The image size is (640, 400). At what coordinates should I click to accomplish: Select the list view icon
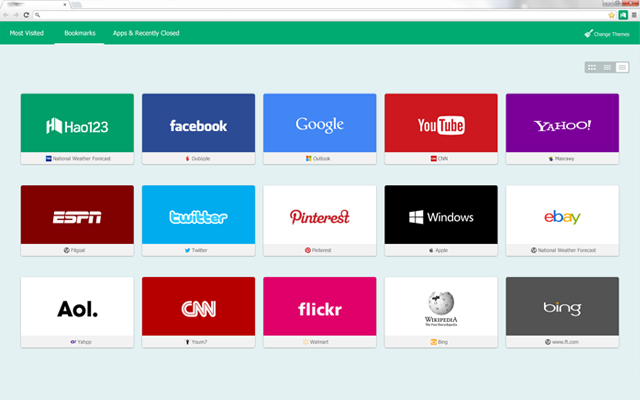click(x=622, y=67)
